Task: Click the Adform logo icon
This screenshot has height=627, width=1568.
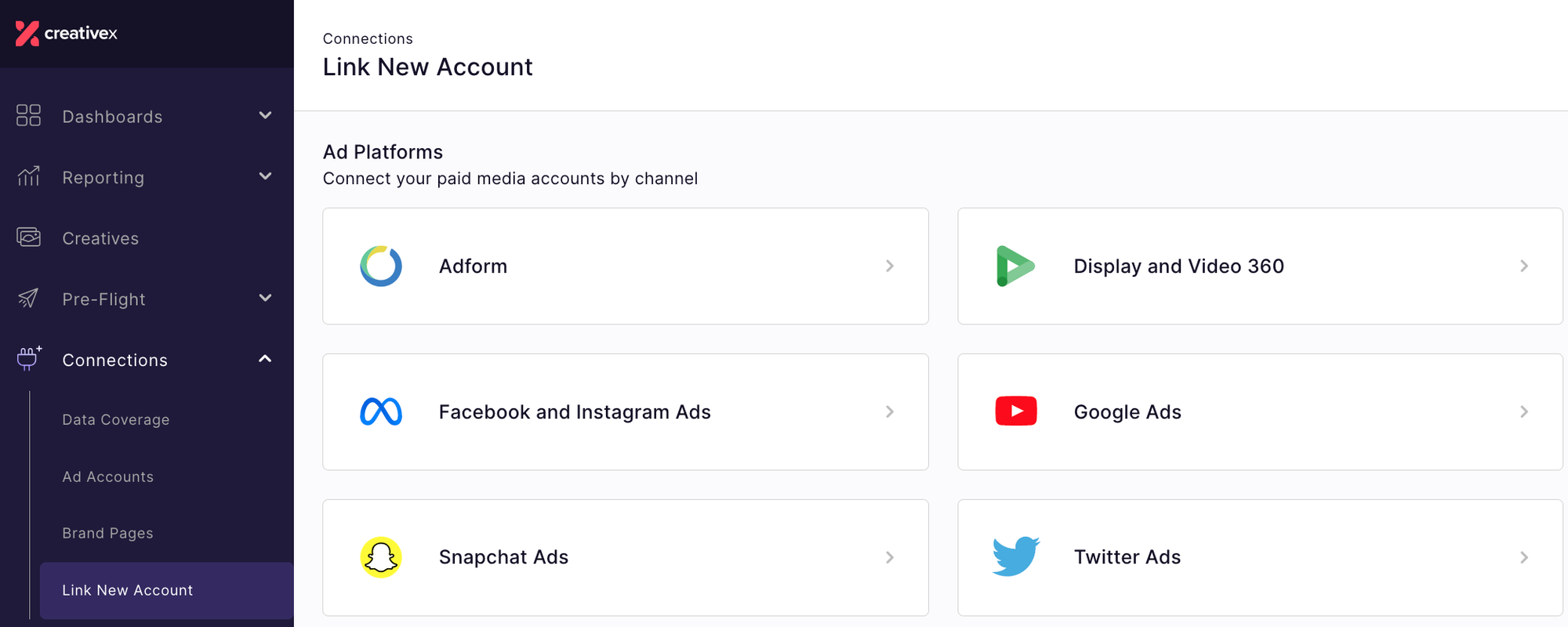Action: coord(381,266)
